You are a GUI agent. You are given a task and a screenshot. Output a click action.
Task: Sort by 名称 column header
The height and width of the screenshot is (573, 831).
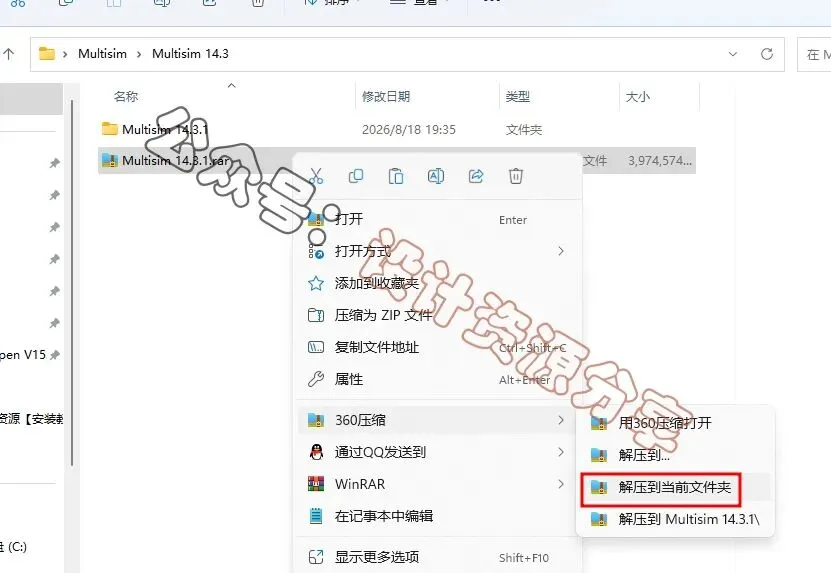(126, 96)
